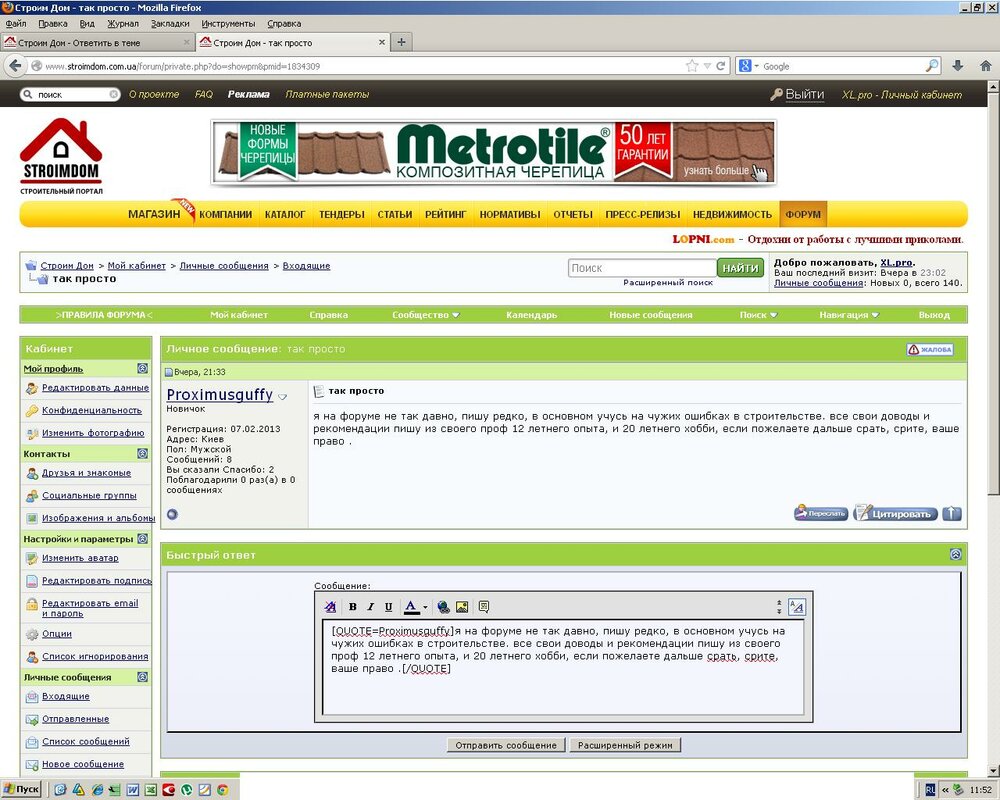Collapse the Мой профиль section
Screen dimensions: 1000x800
coord(142,368)
